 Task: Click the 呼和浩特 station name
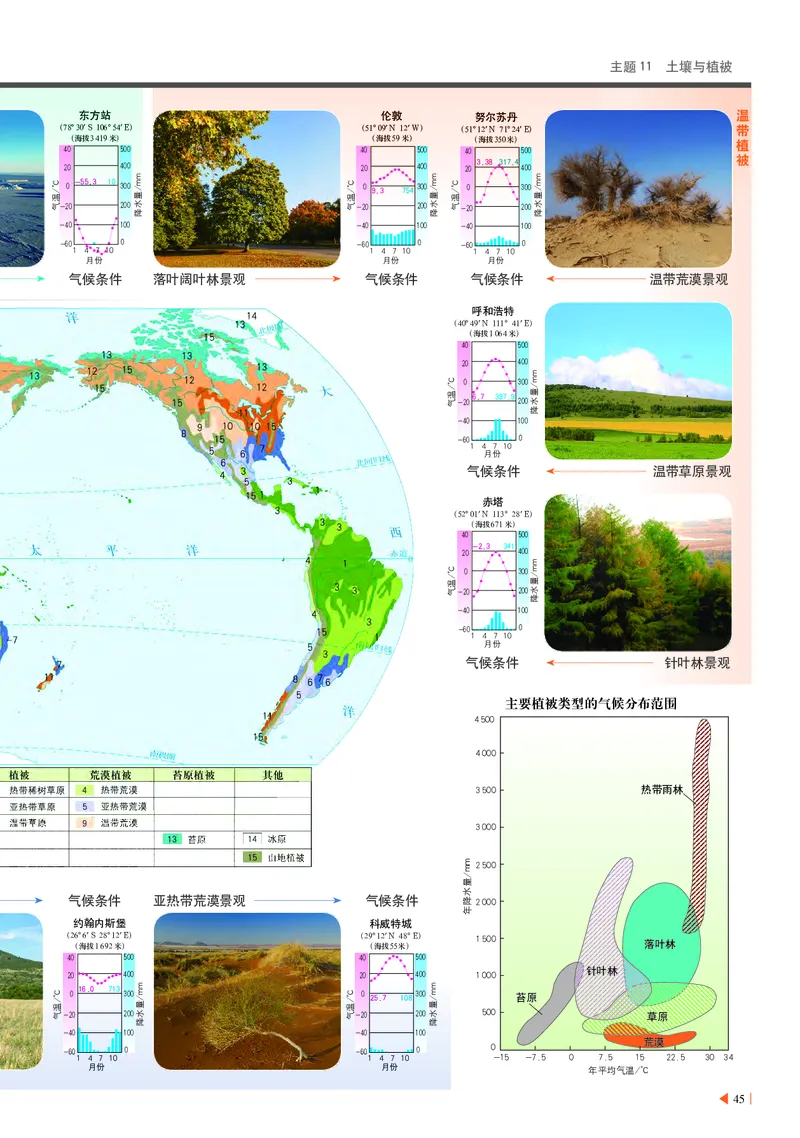click(491, 313)
